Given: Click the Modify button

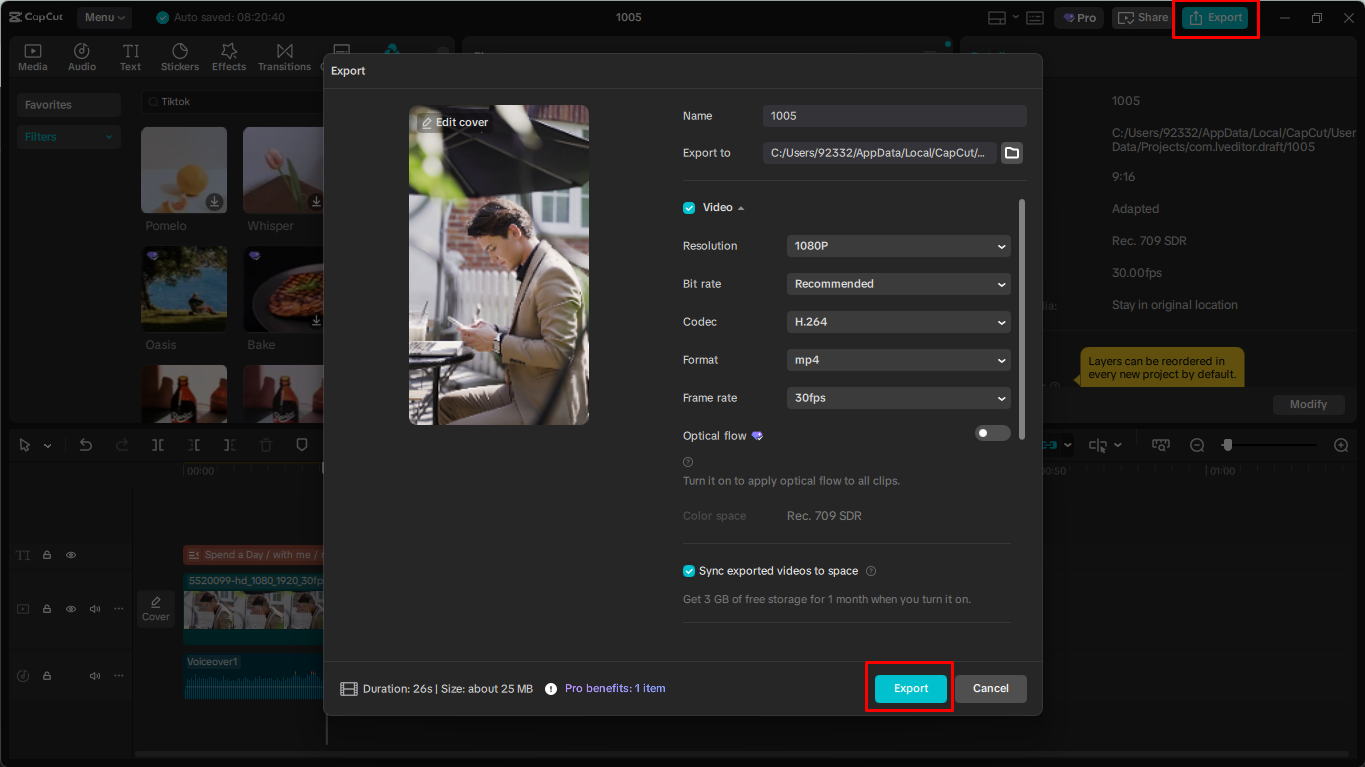Looking at the screenshot, I should pos(1308,404).
